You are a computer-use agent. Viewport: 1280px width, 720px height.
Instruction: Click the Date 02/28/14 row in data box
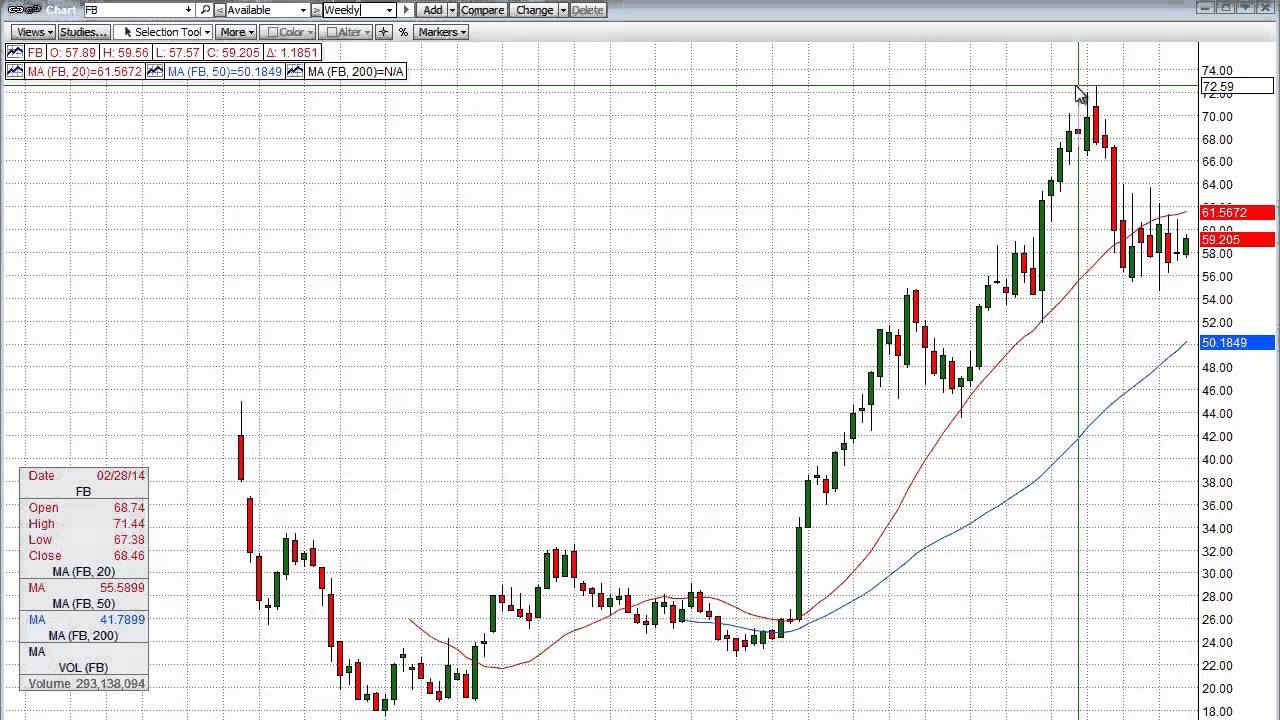(x=84, y=476)
